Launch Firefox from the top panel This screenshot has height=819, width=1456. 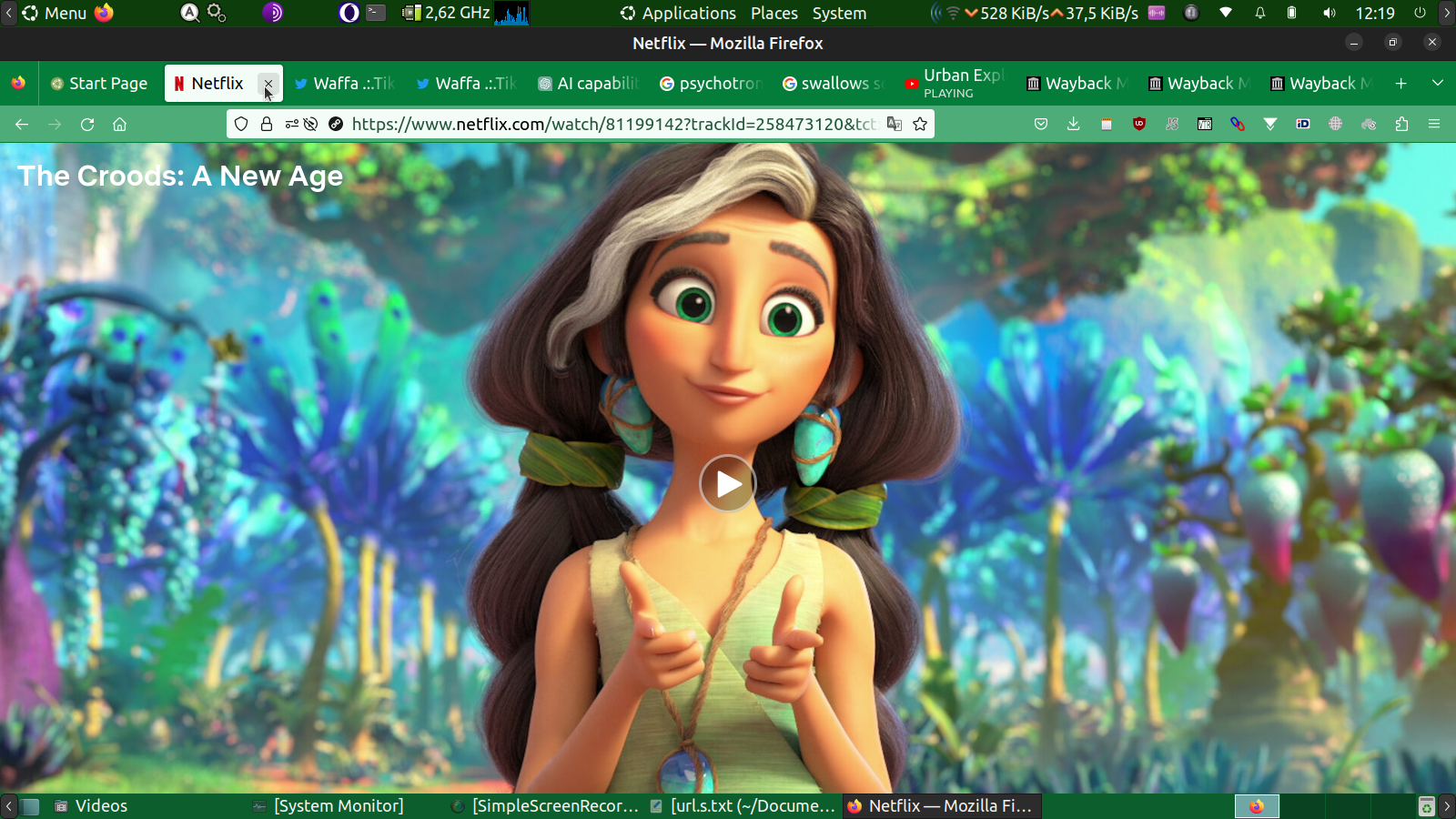point(105,13)
